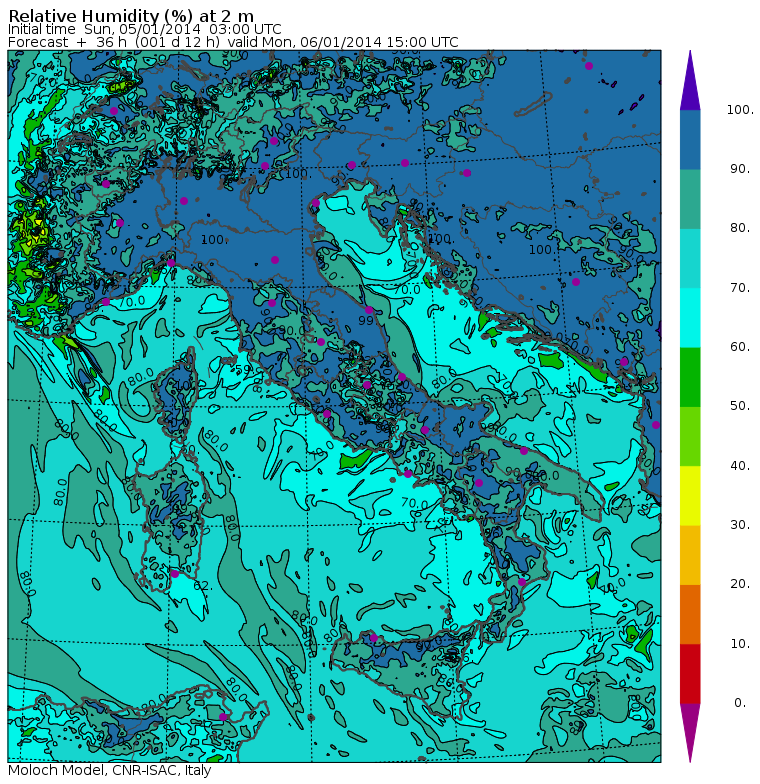
Task: Click the purple station dot above the '99' label
Action: point(369,310)
